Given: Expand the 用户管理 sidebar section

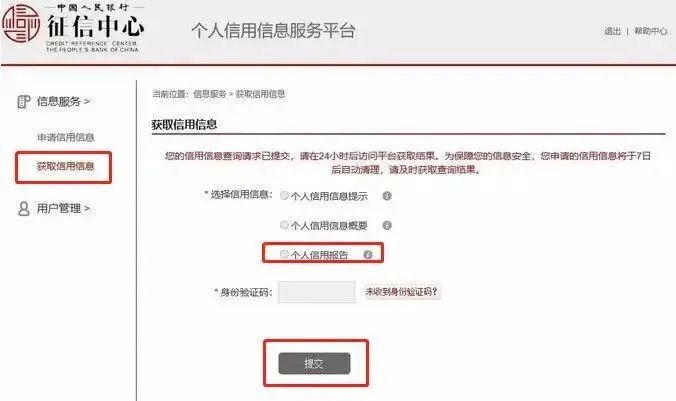Looking at the screenshot, I should [63, 209].
